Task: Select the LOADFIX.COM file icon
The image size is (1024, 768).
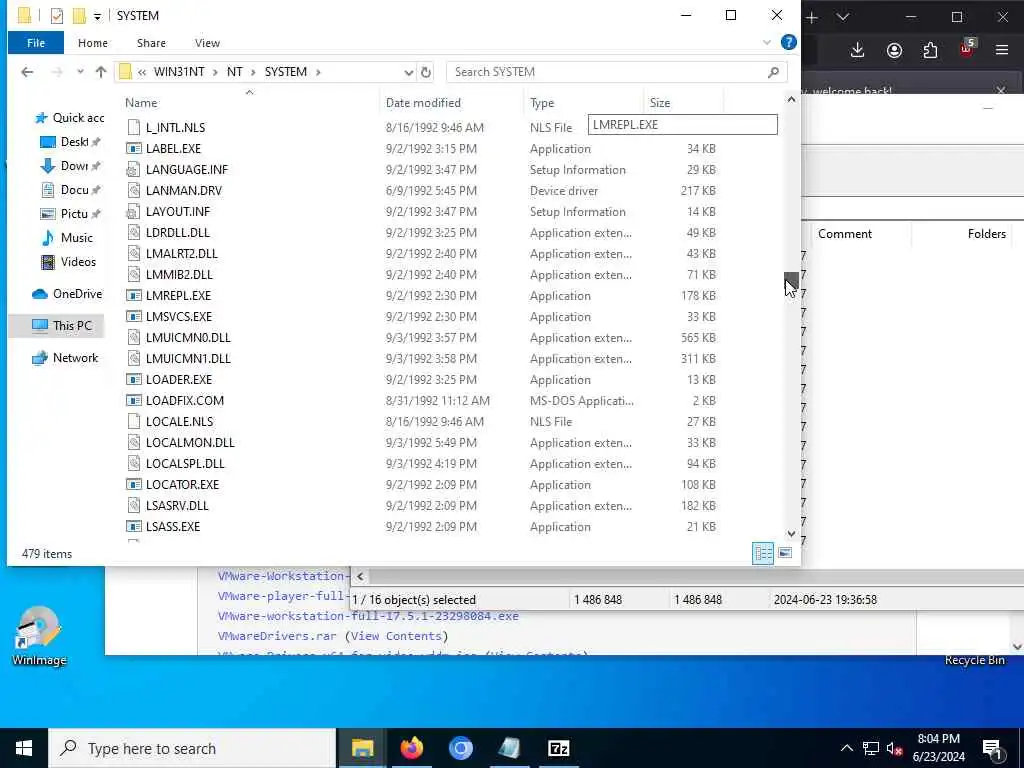Action: tap(134, 400)
